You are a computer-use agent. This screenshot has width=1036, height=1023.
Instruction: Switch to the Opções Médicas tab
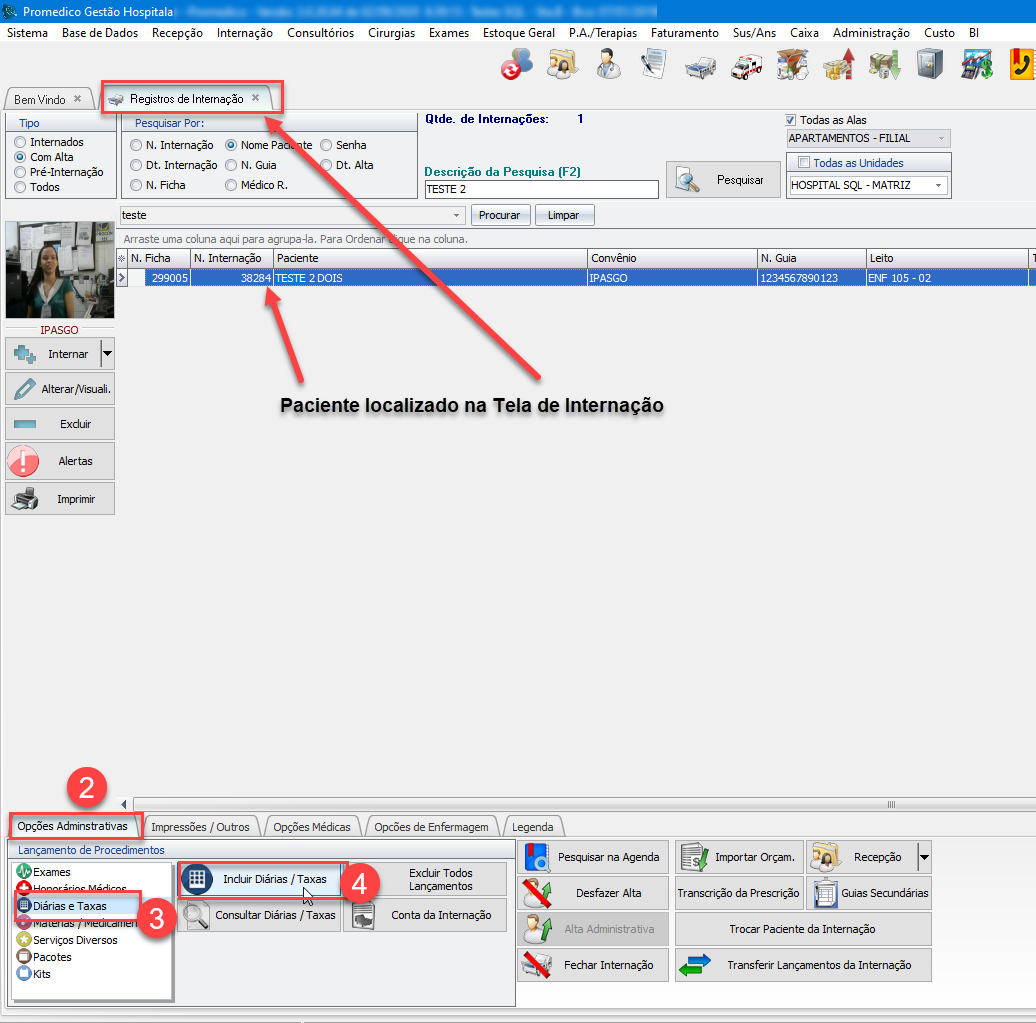312,827
